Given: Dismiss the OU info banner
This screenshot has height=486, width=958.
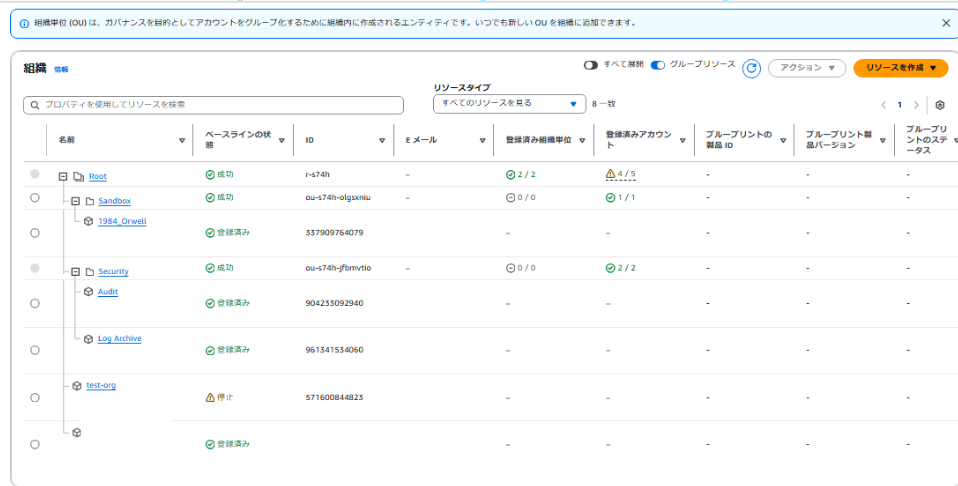Looking at the screenshot, I should [x=946, y=23].
